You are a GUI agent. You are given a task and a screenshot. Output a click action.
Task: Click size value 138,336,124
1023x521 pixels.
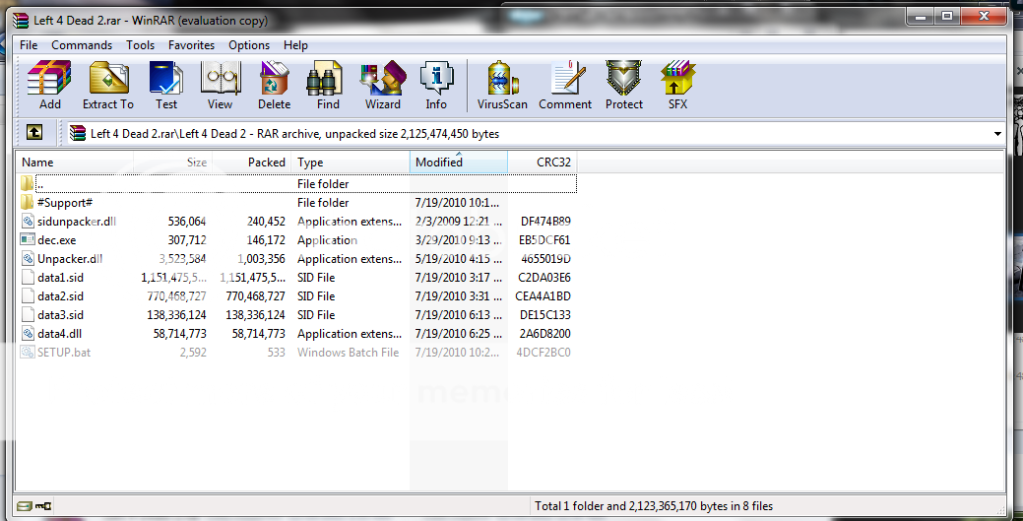pos(177,315)
